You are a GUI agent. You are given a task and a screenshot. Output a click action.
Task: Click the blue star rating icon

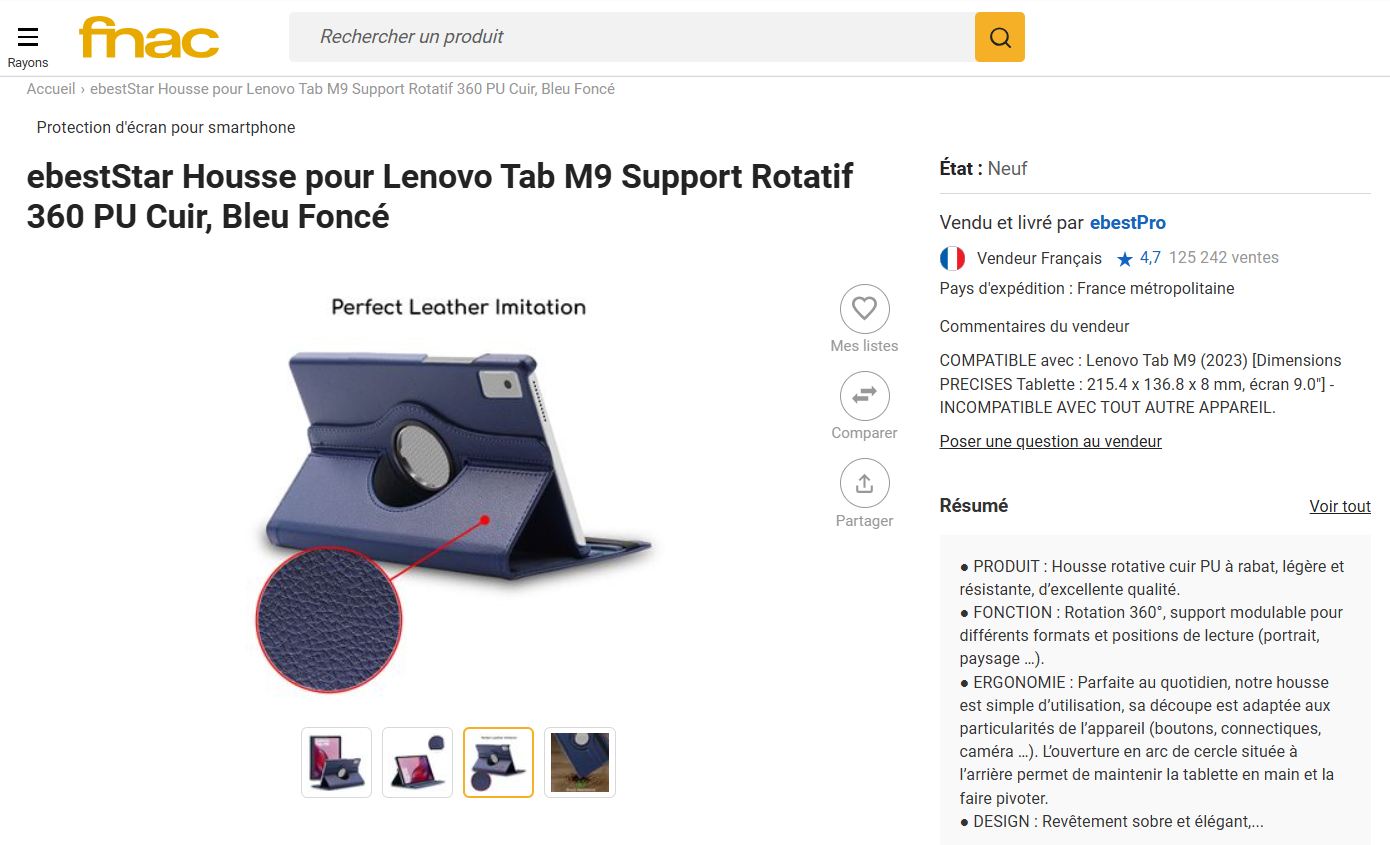point(1125,259)
